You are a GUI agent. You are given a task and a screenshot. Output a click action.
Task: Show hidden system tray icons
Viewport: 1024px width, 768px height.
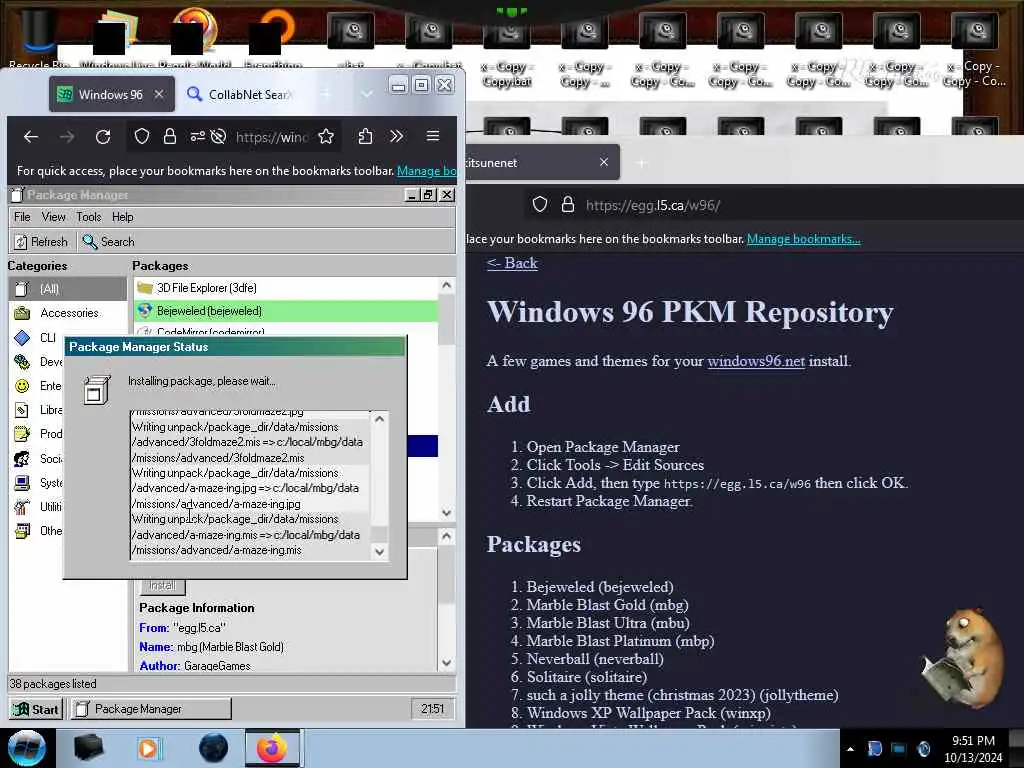pos(850,749)
